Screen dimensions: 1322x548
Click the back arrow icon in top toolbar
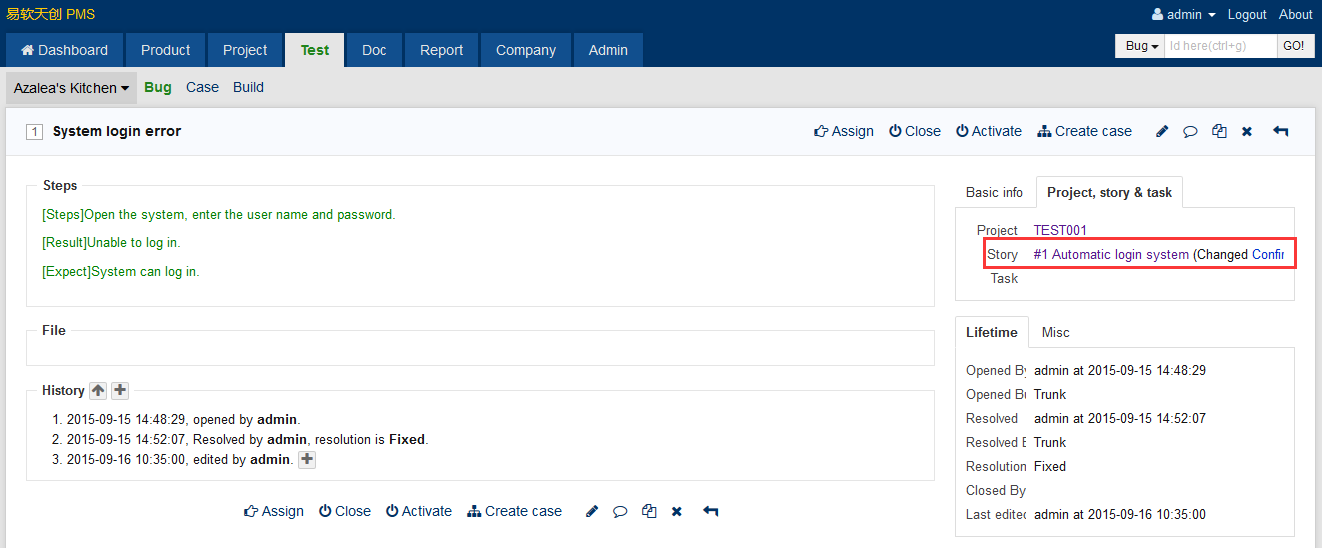click(1280, 132)
